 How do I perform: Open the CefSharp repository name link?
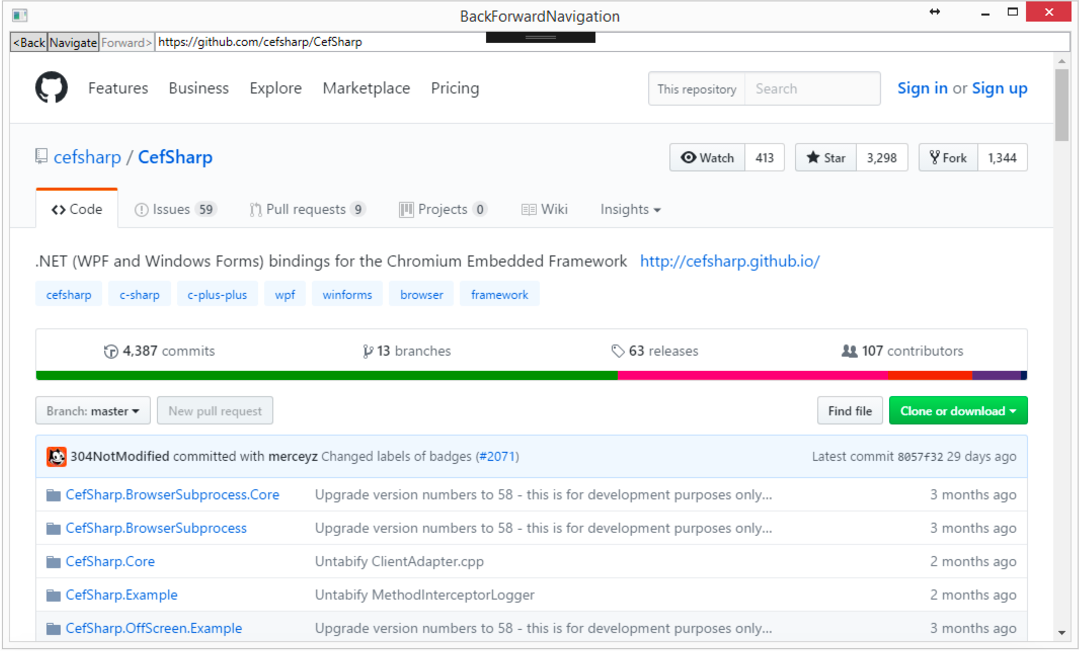[175, 157]
